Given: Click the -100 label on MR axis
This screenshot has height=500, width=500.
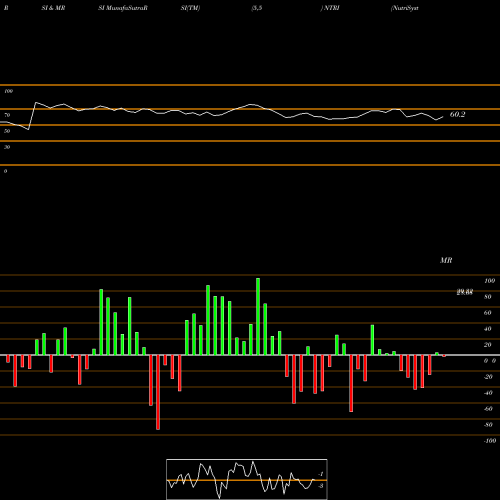Looking at the screenshot, I should tap(490, 441).
